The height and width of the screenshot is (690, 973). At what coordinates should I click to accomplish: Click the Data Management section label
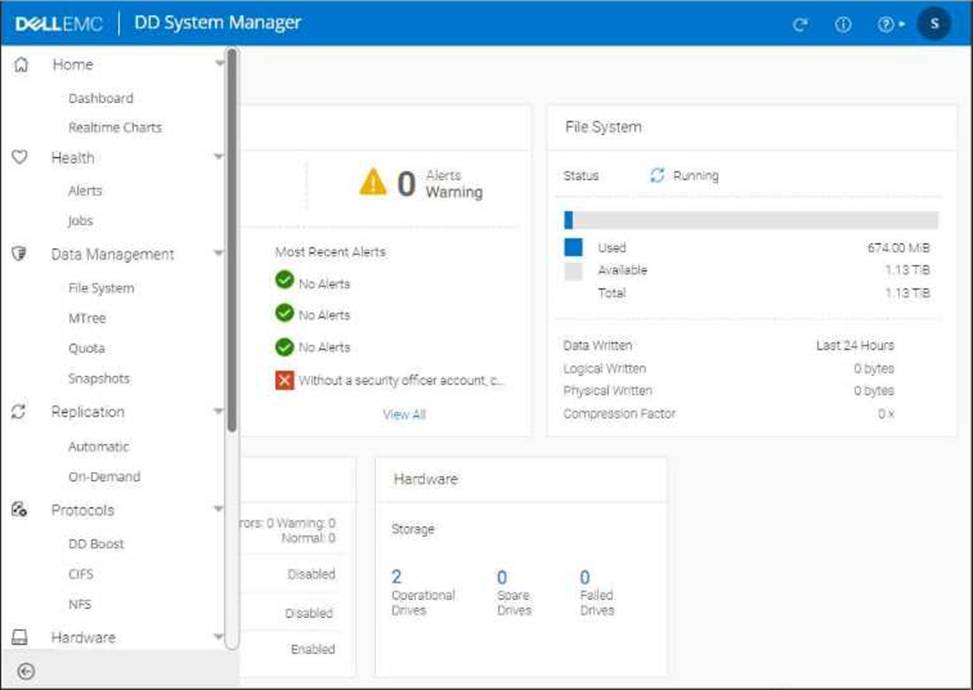coord(112,254)
